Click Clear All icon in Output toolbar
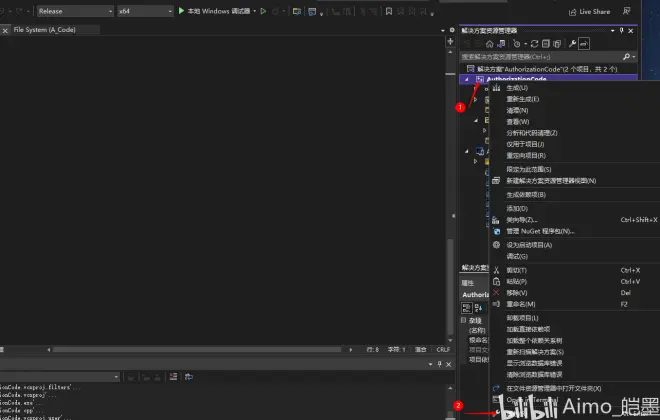This screenshot has height=420, width=660. coord(173,377)
